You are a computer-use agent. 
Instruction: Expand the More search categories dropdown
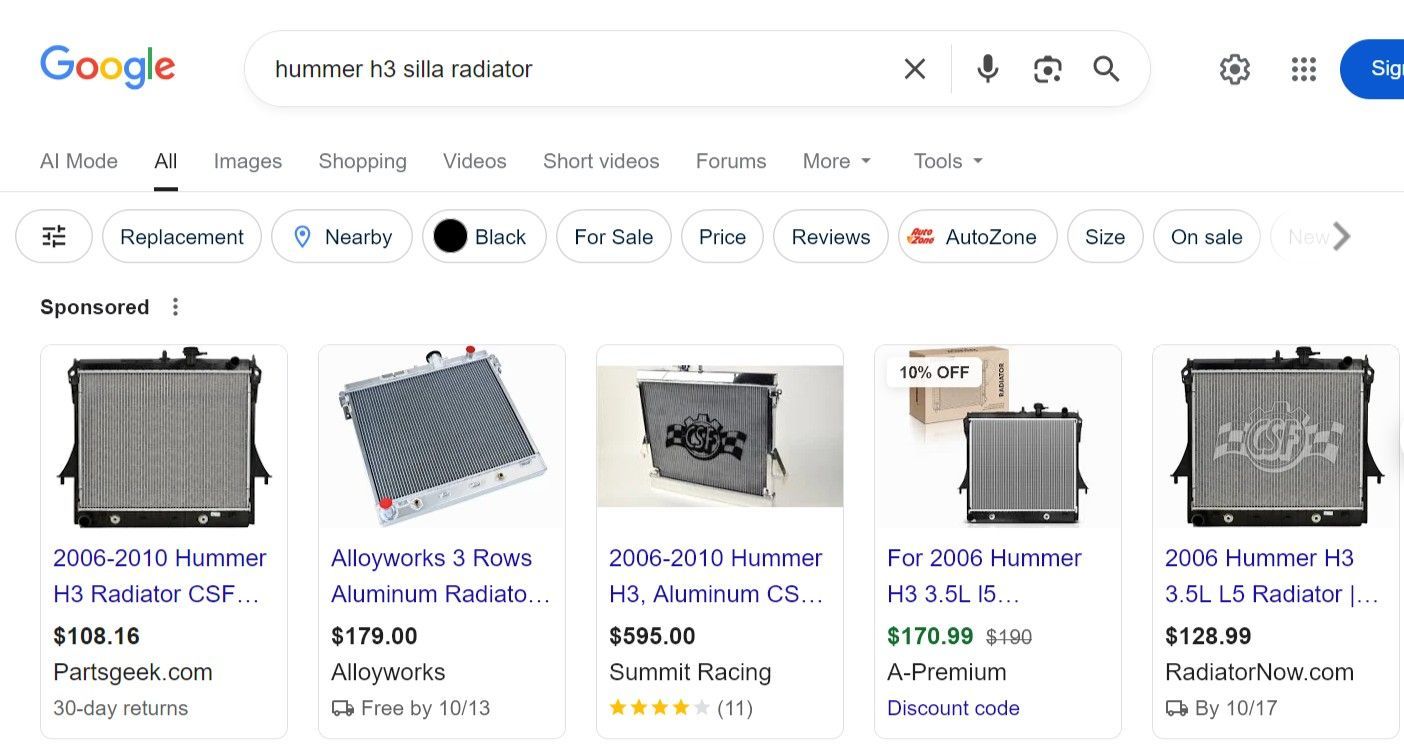(837, 161)
